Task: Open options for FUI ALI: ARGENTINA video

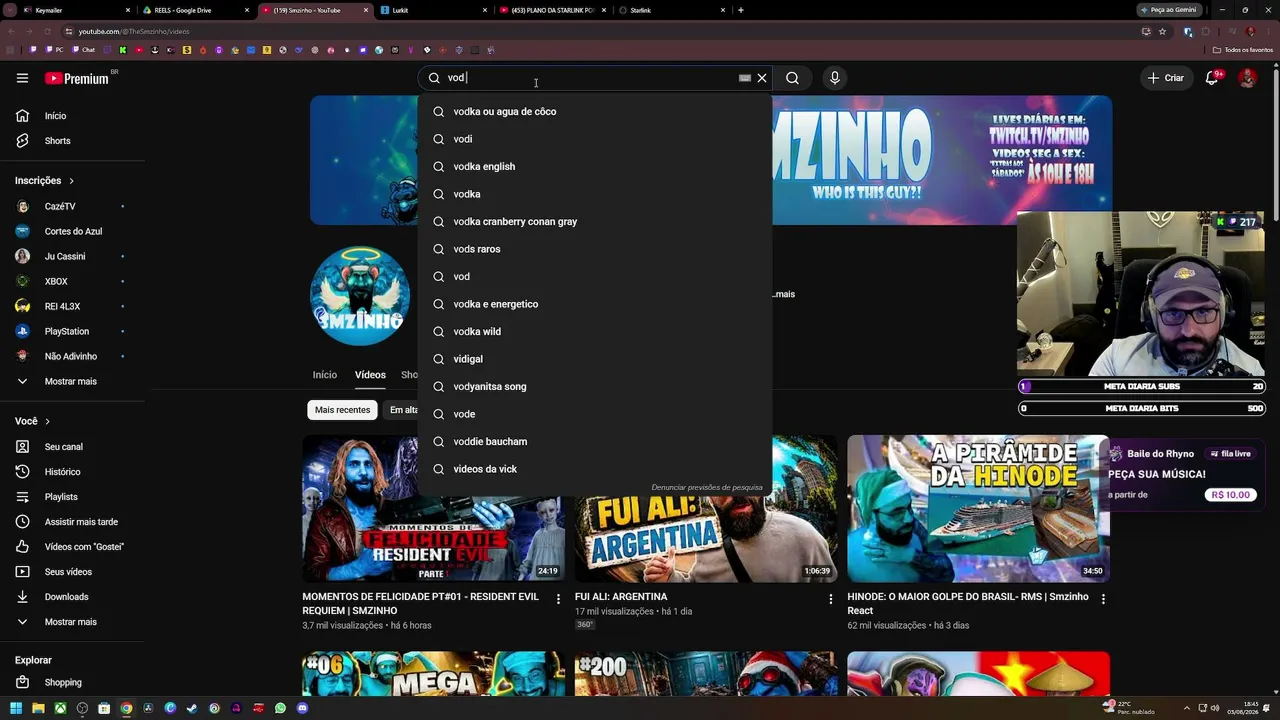Action: 830,599
